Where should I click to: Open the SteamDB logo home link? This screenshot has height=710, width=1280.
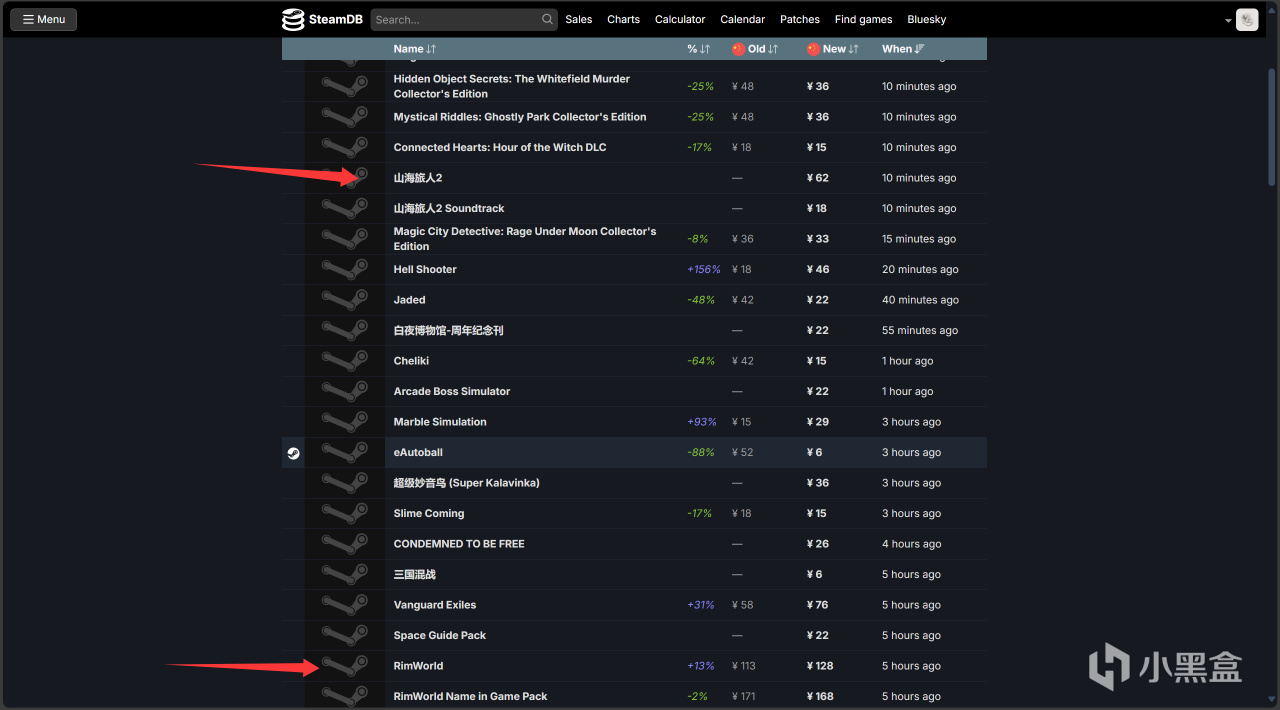(x=322, y=19)
